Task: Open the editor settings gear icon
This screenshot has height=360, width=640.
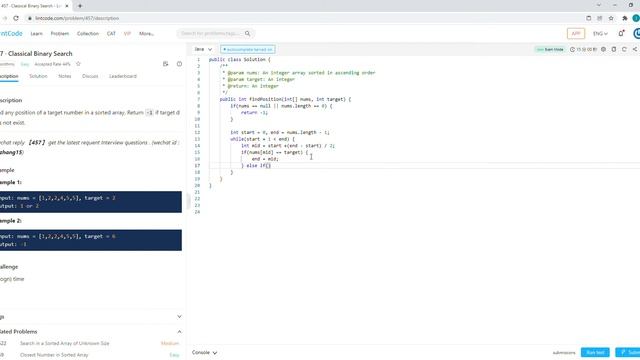Action: pyautogui.click(x=603, y=49)
